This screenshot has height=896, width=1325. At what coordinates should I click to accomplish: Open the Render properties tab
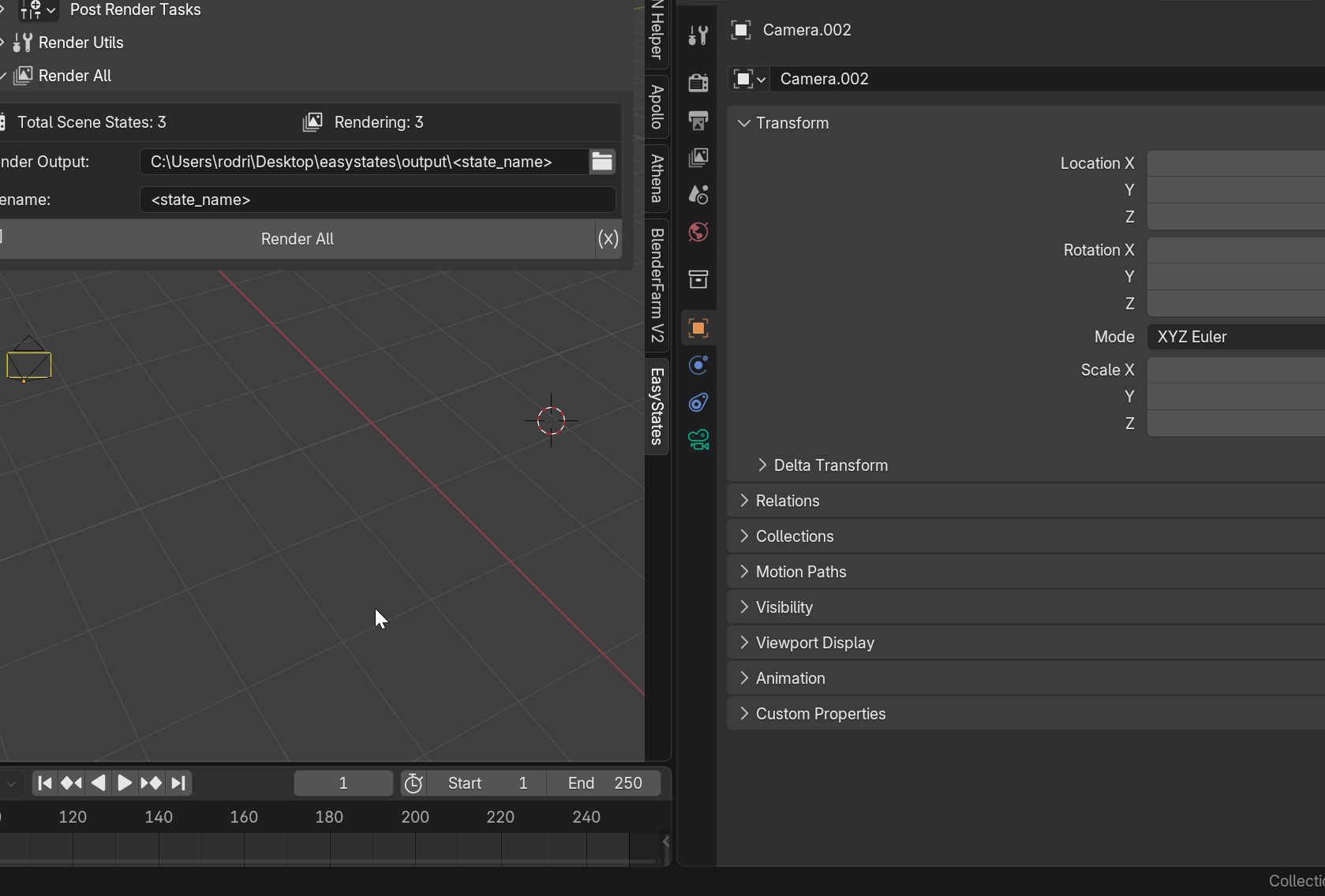[698, 82]
